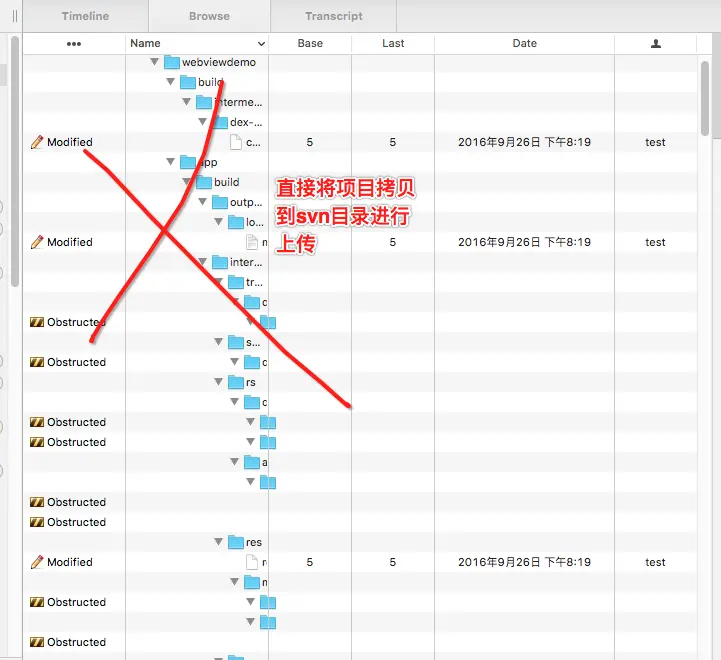Open the Browse tab
The height and width of the screenshot is (660, 721).
point(209,16)
